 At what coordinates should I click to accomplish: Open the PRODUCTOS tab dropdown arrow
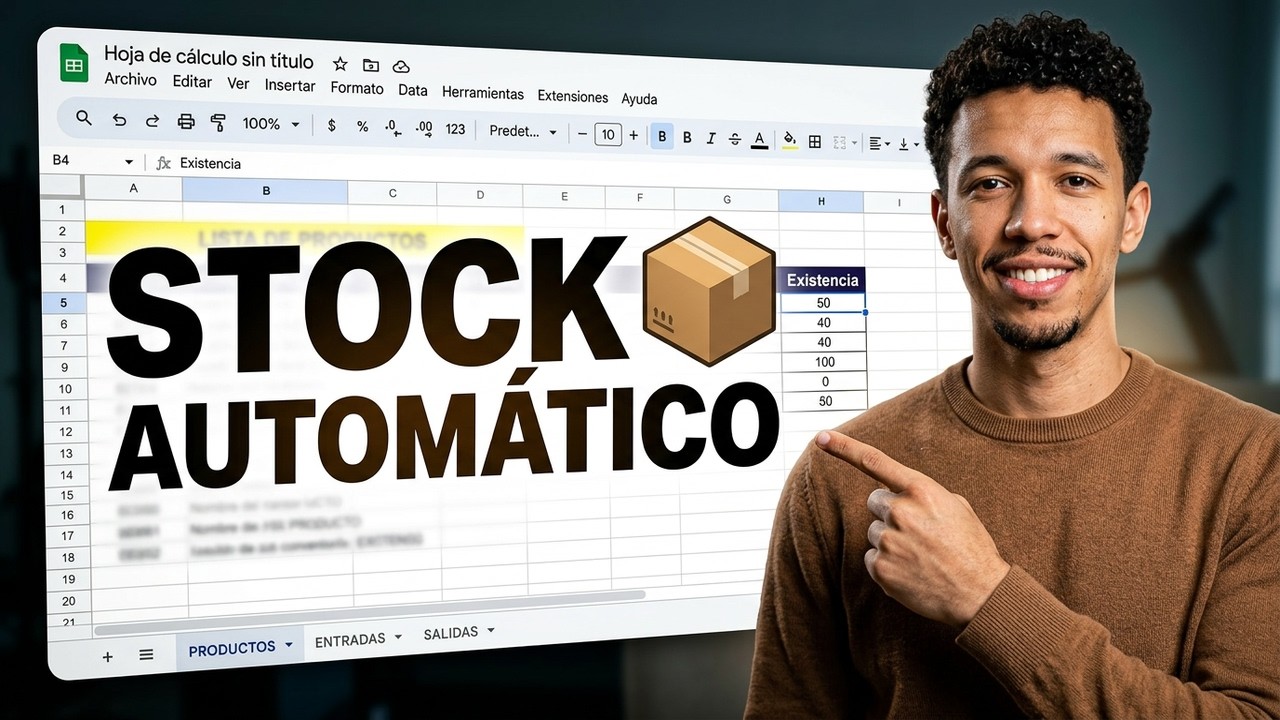[289, 645]
